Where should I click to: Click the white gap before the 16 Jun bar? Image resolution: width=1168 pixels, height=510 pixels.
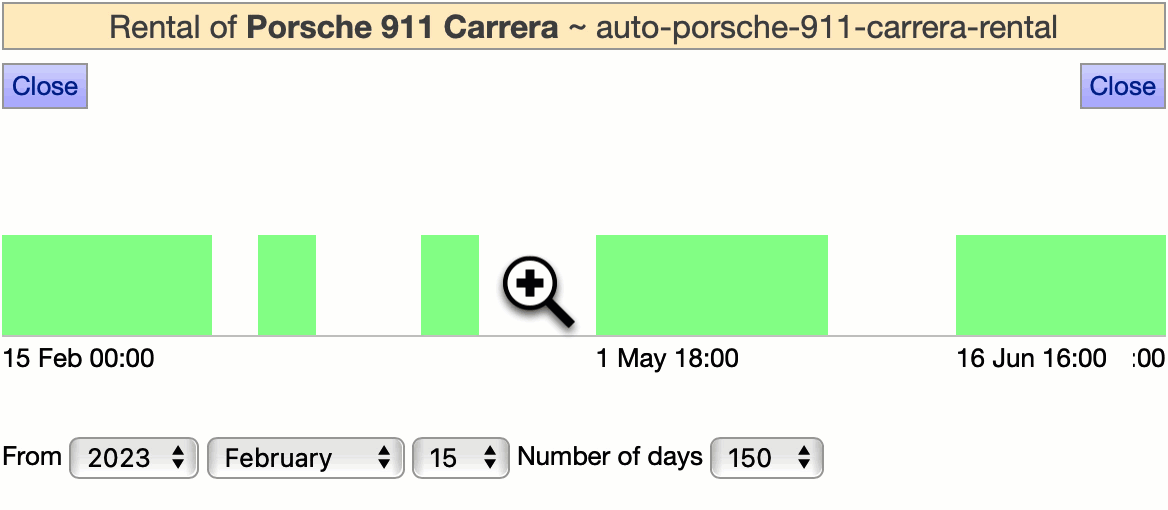[892, 285]
